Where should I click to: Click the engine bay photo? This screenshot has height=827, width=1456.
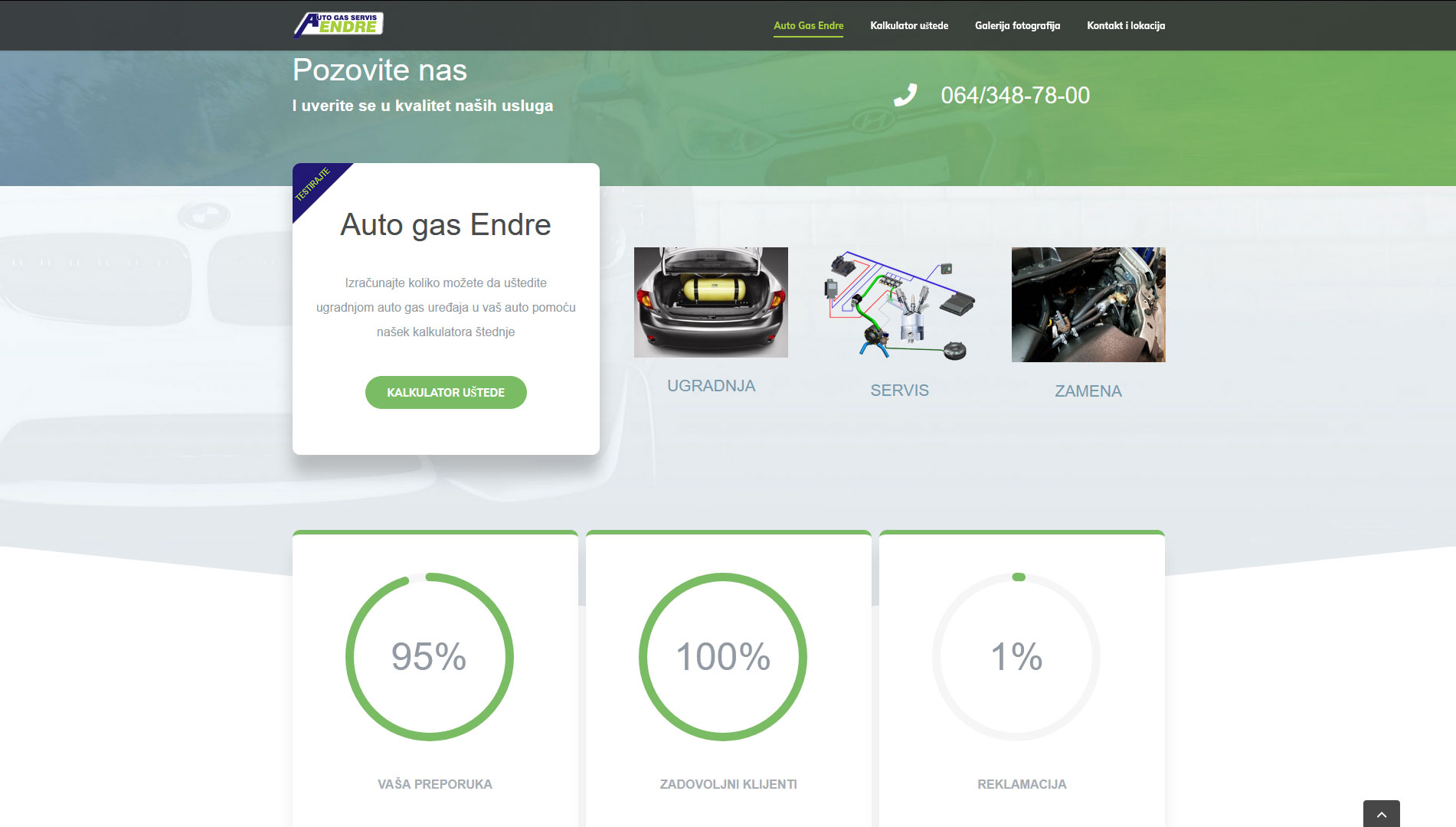point(1088,304)
